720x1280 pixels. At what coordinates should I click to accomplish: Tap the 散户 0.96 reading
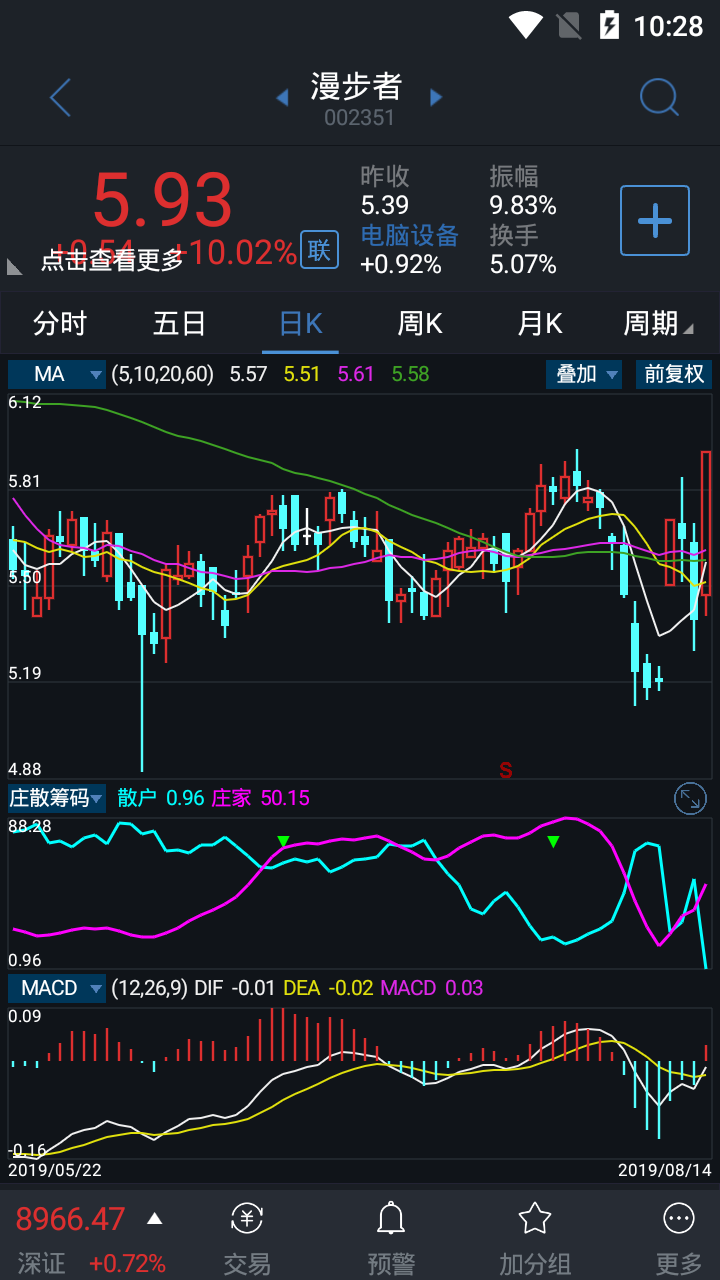click(x=160, y=798)
